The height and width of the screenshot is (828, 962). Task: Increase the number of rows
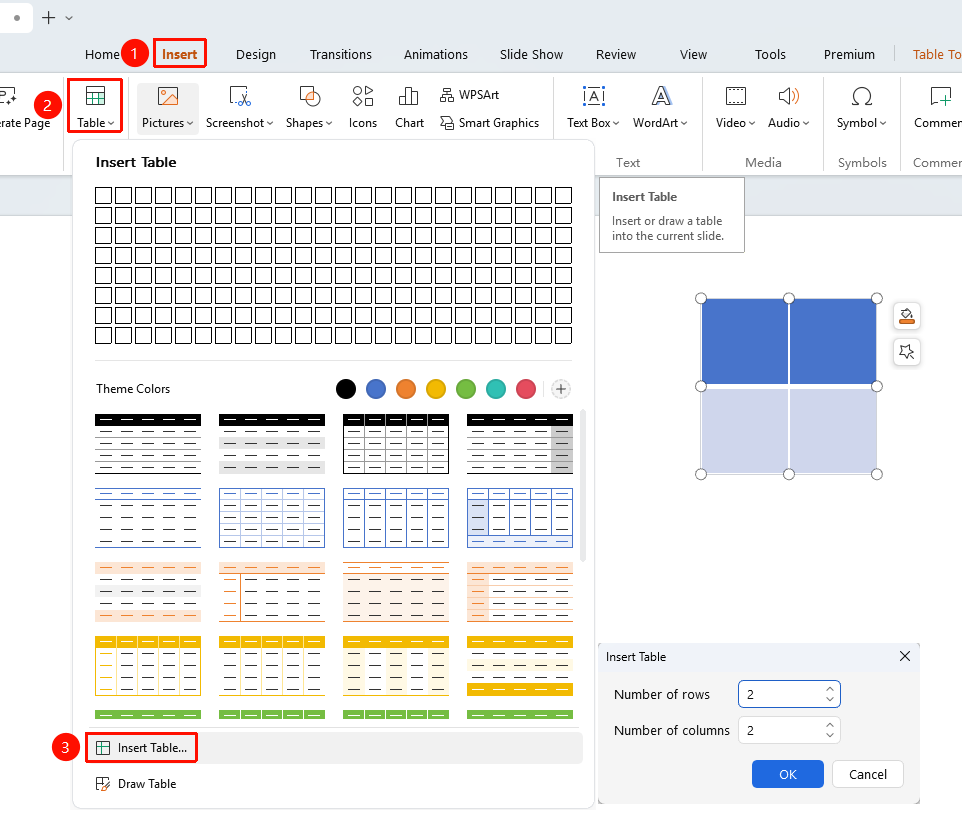point(830,689)
